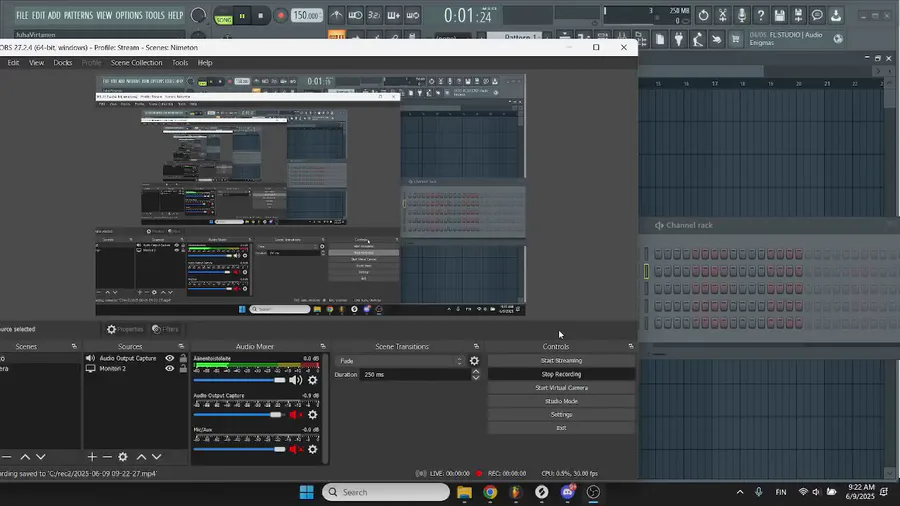Click the 250 ms Duration stepper arrows
Screen dimensions: 900x506
coord(476,375)
